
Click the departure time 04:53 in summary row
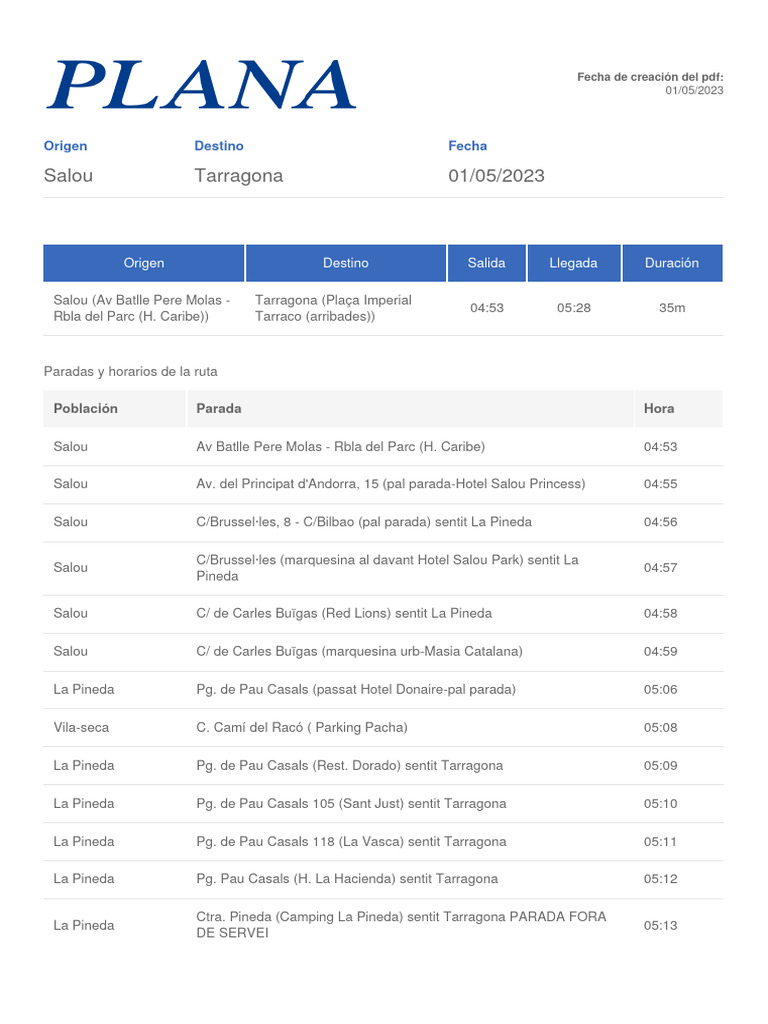click(x=487, y=308)
